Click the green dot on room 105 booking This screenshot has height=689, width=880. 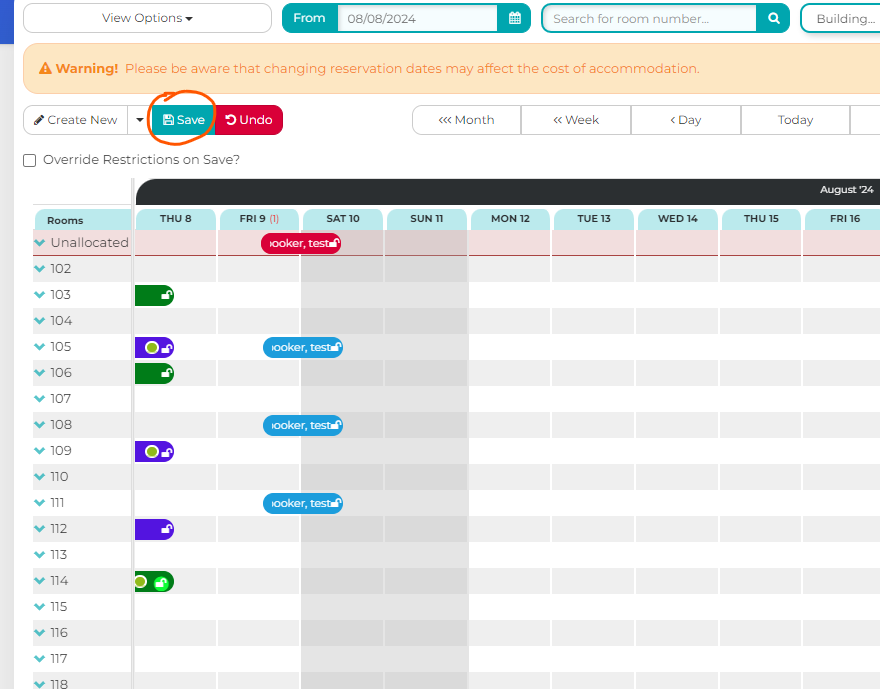click(152, 348)
